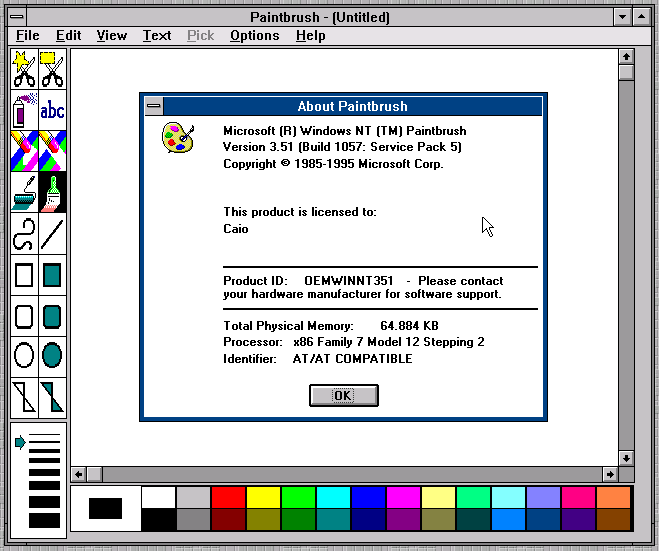
Task: Click the licensed user name 'Caio'
Action: (236, 229)
